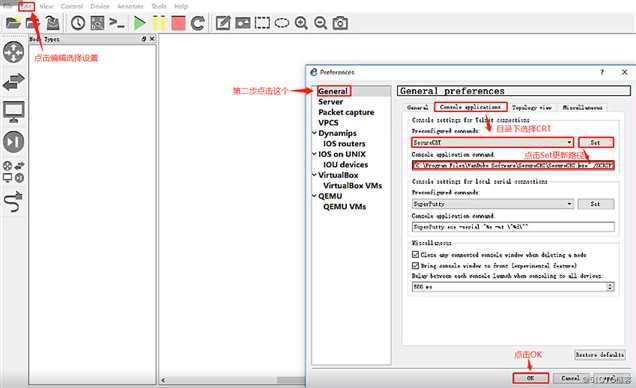The width and height of the screenshot is (636, 388).
Task: Collapse the QEMU tree node
Action: (314, 196)
